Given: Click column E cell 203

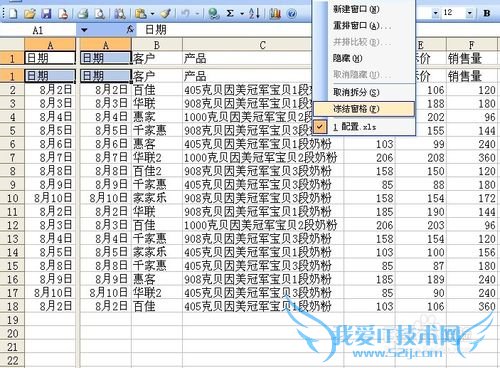Looking at the screenshot, I should click(421, 225).
